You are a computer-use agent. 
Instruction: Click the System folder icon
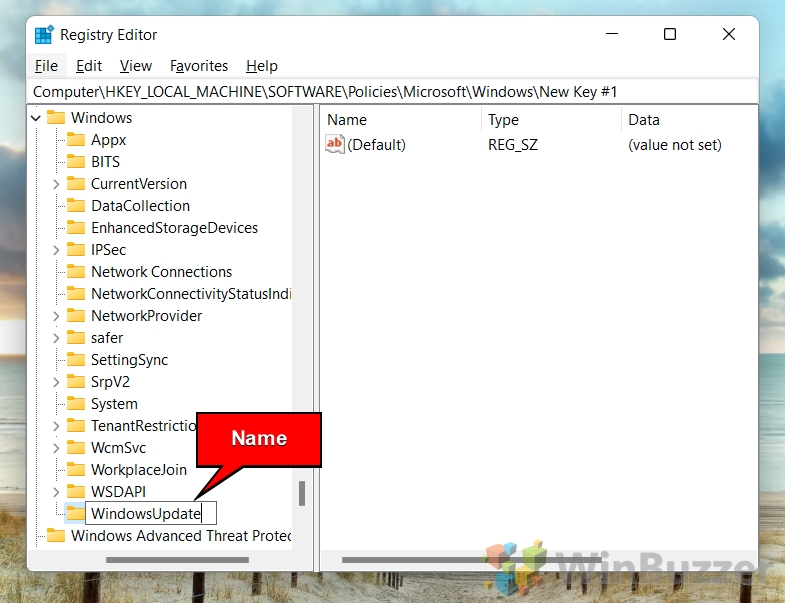coord(76,404)
